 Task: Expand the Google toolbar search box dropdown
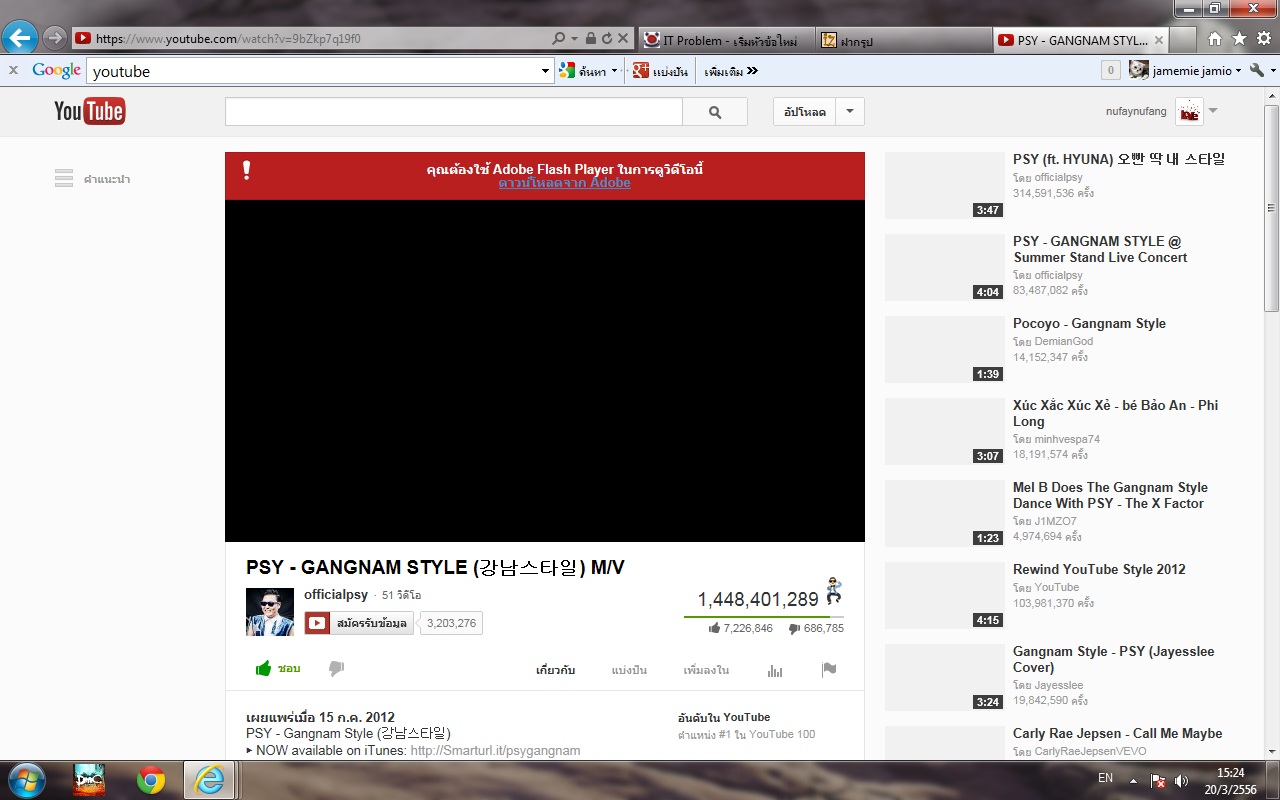[546, 71]
